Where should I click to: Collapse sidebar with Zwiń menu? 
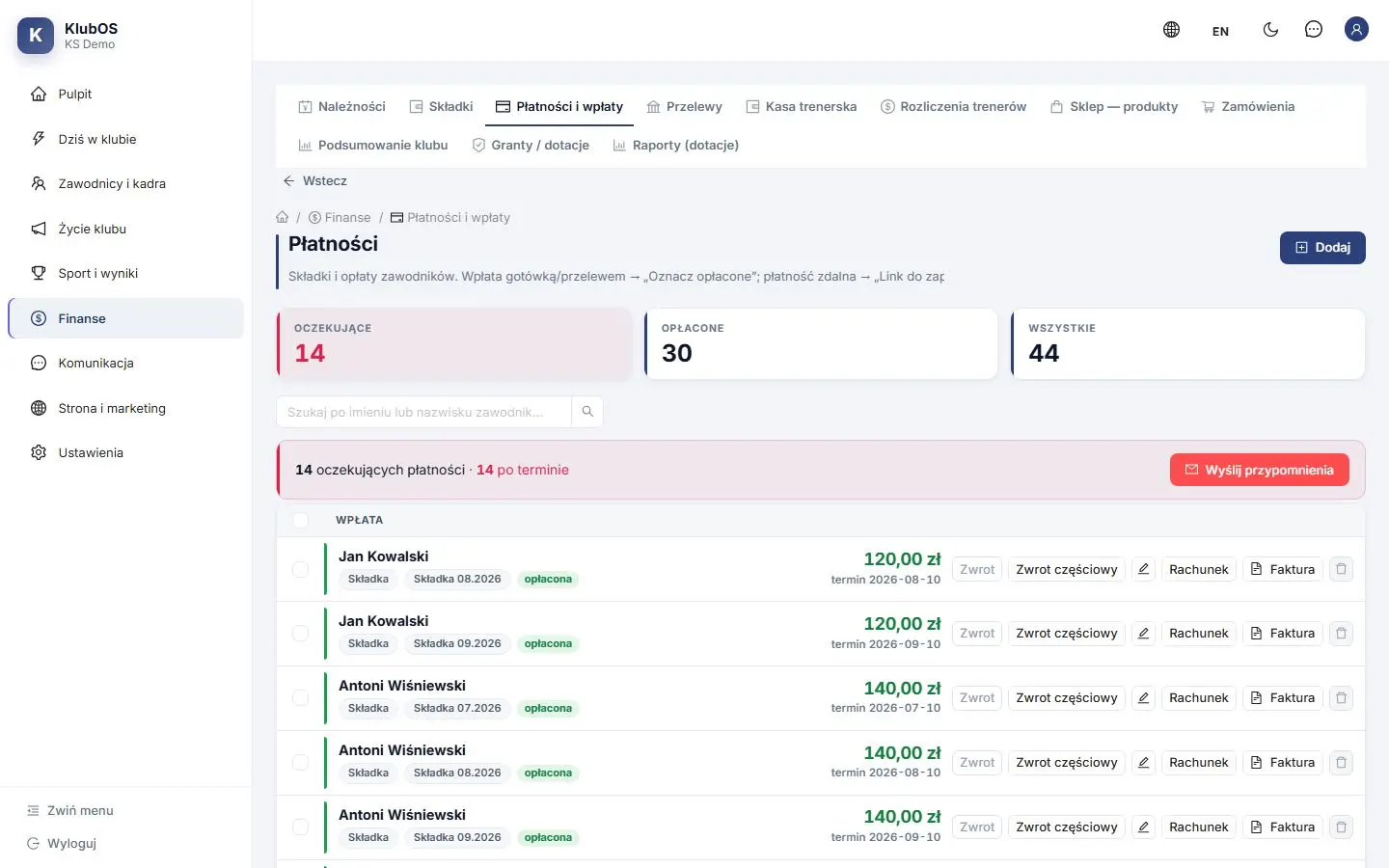[x=69, y=811]
